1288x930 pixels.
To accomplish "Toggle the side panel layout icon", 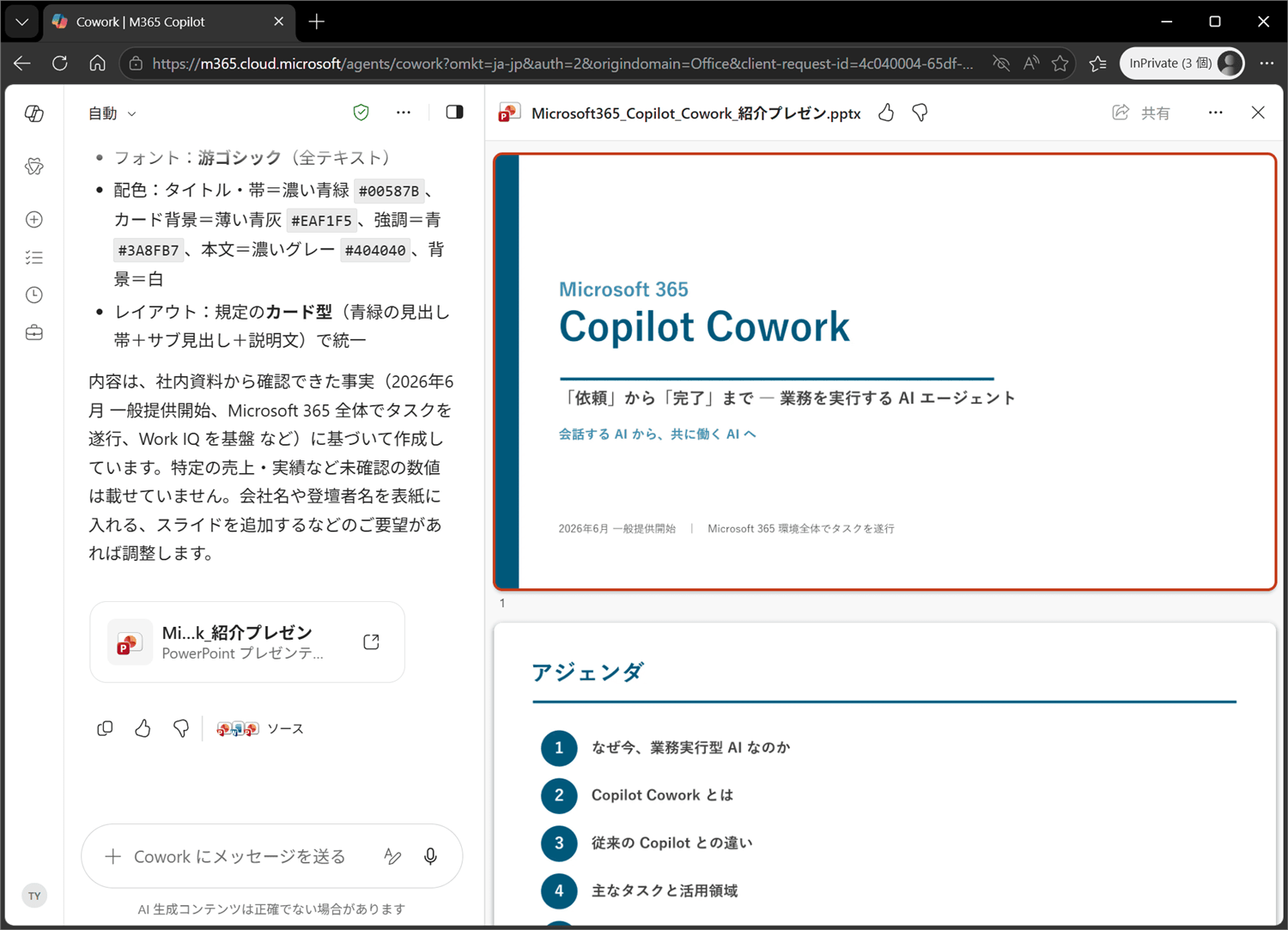I will 455,112.
